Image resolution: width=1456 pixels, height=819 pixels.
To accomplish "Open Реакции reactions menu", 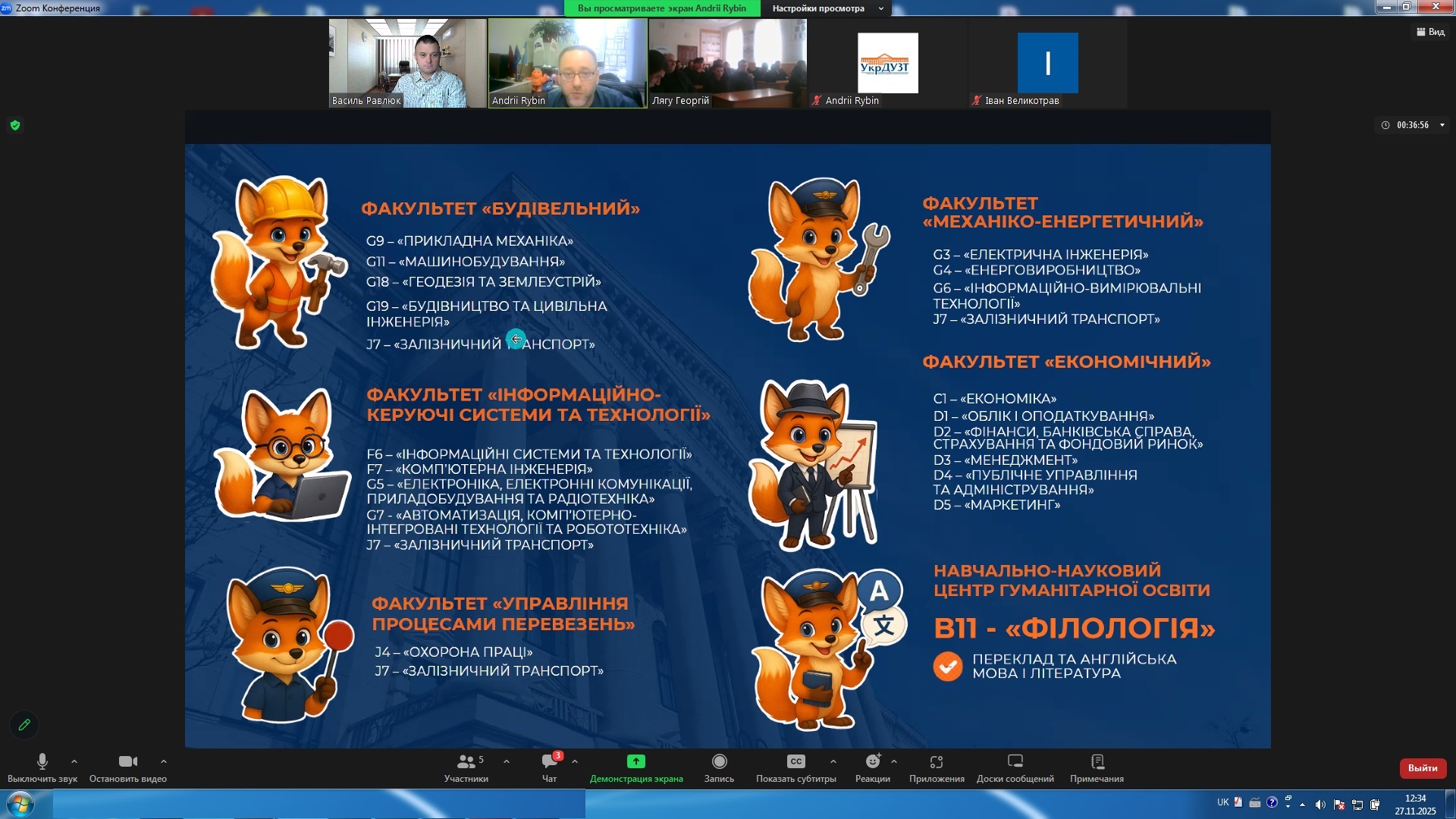I will 873,767.
